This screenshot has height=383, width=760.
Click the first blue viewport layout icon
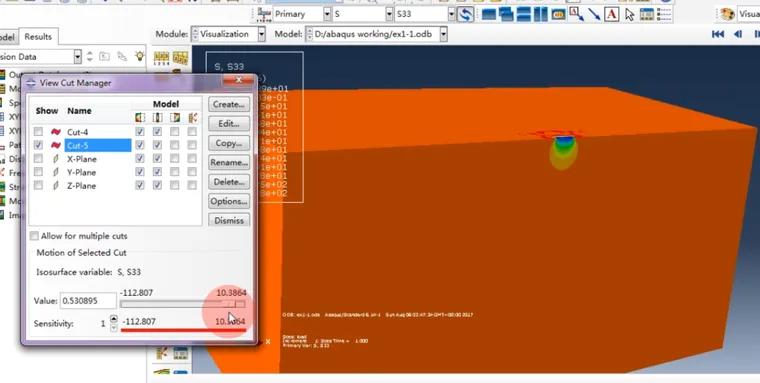489,15
